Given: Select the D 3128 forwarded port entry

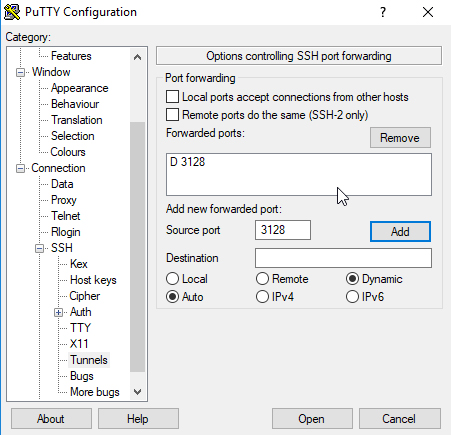Looking at the screenshot, I should [188, 162].
